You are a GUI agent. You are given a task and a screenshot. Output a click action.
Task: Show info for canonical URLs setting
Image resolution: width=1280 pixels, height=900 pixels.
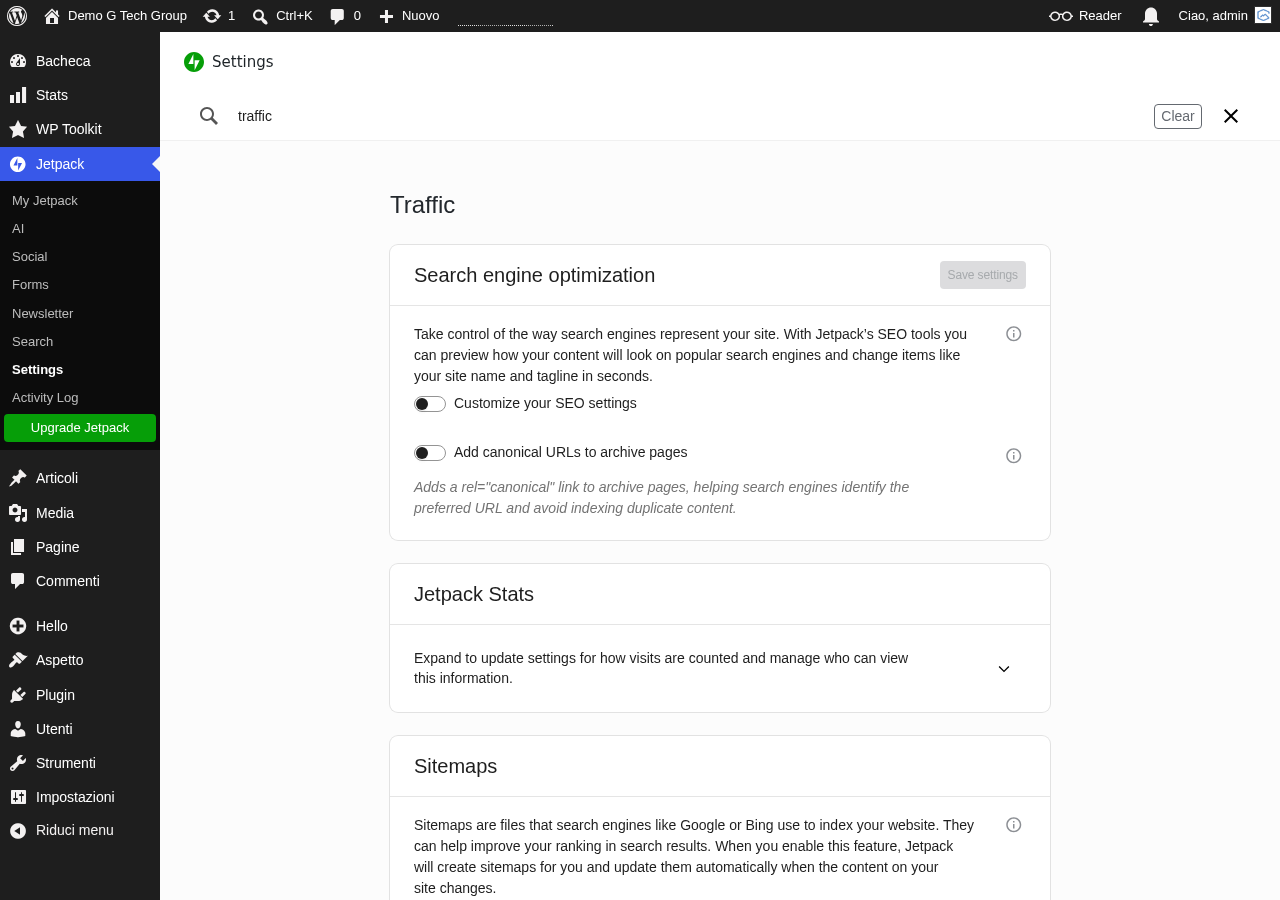tap(1014, 456)
